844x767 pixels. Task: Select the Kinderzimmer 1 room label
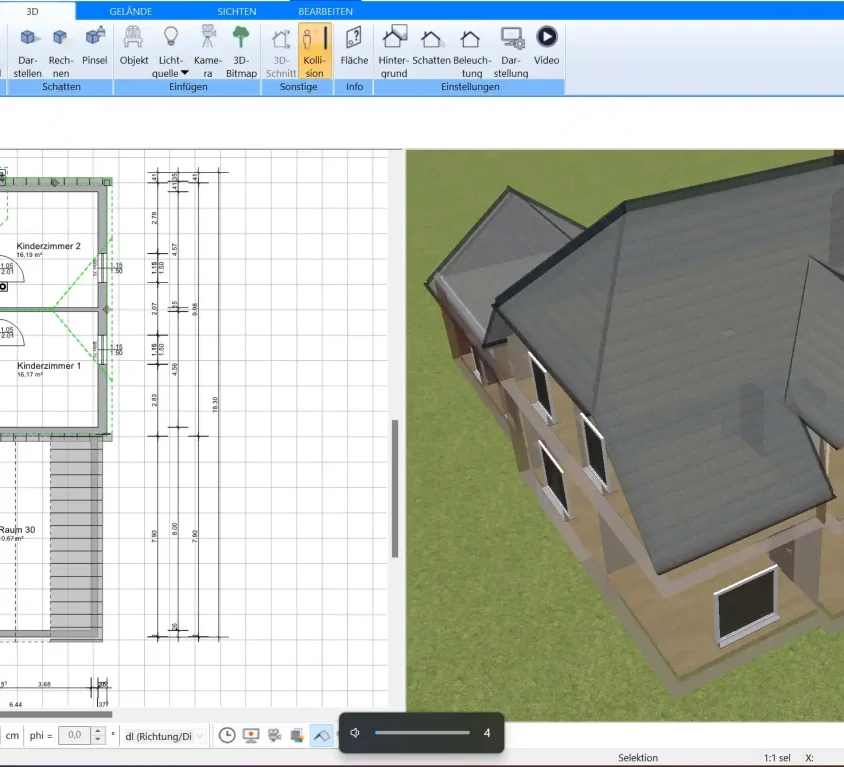pos(48,365)
